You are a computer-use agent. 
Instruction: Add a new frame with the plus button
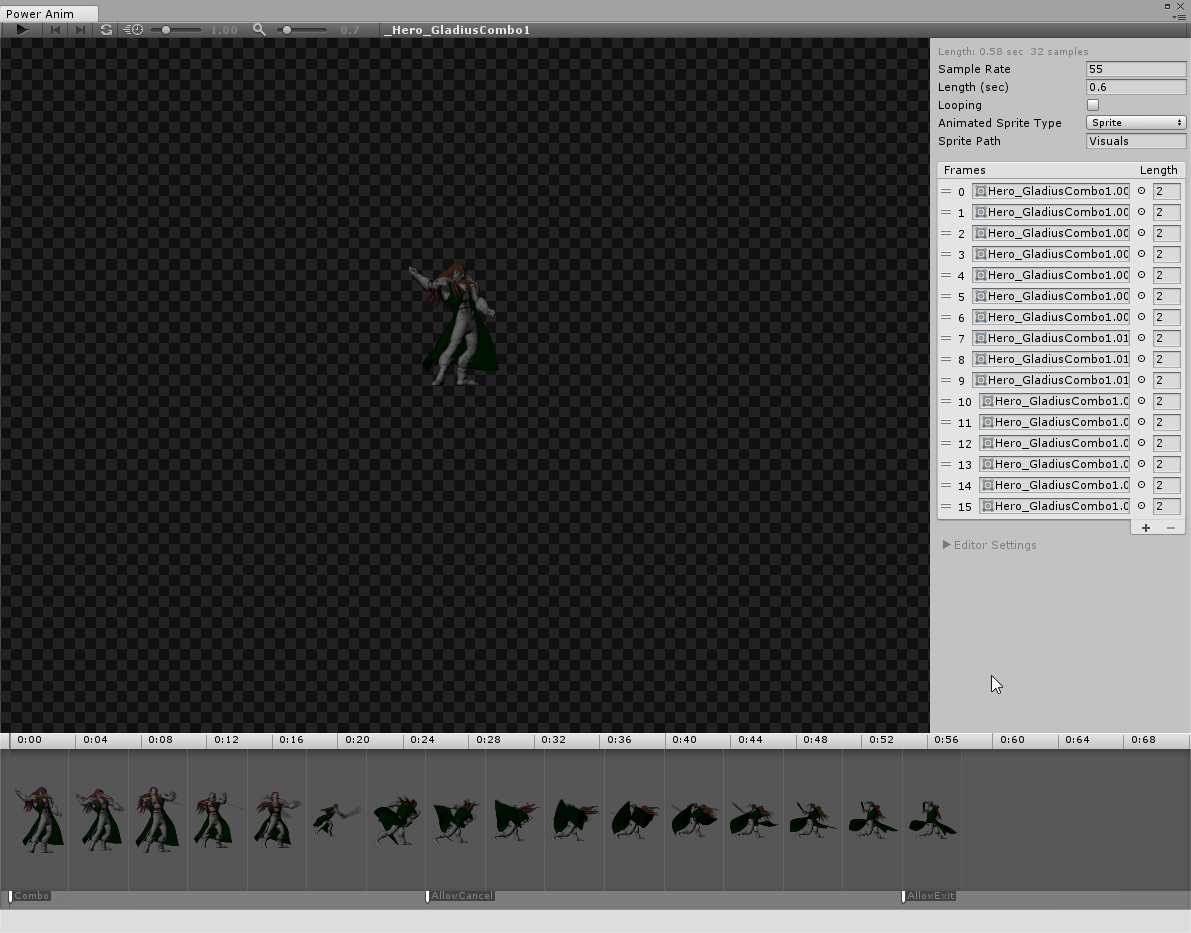click(x=1145, y=528)
